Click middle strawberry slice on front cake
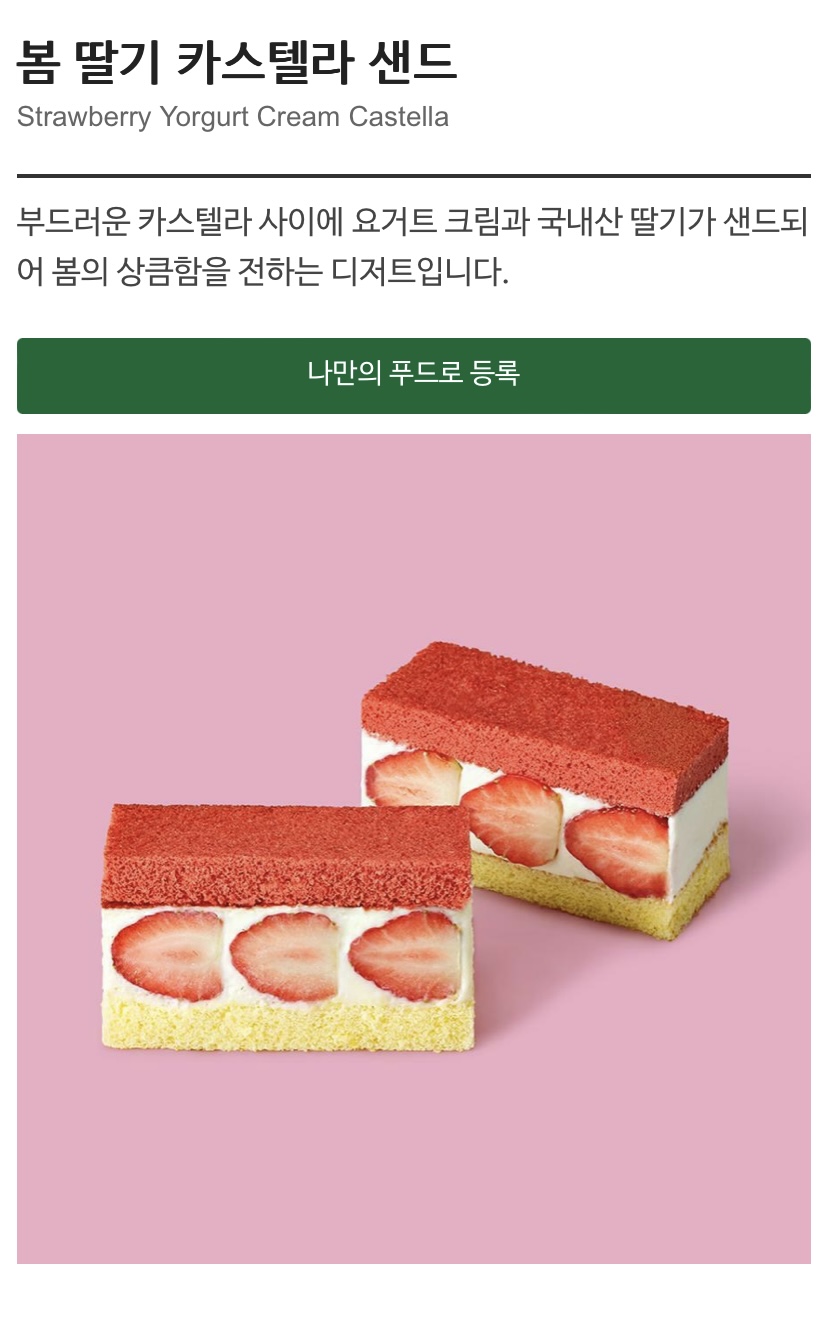 [x=287, y=956]
